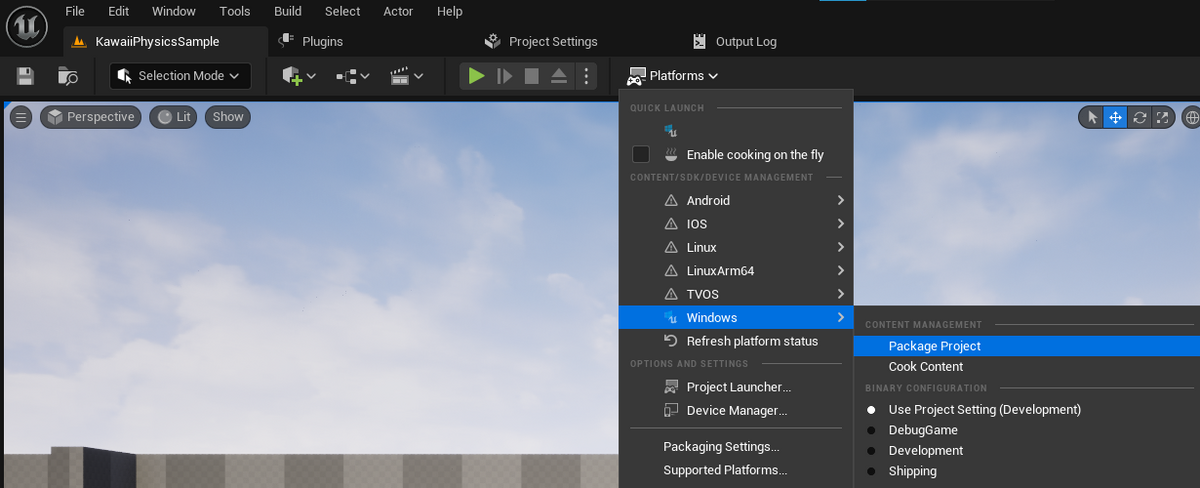Open the Cinematics clapperboard icon
Viewport: 1200px width, 488px height.
(x=406, y=76)
